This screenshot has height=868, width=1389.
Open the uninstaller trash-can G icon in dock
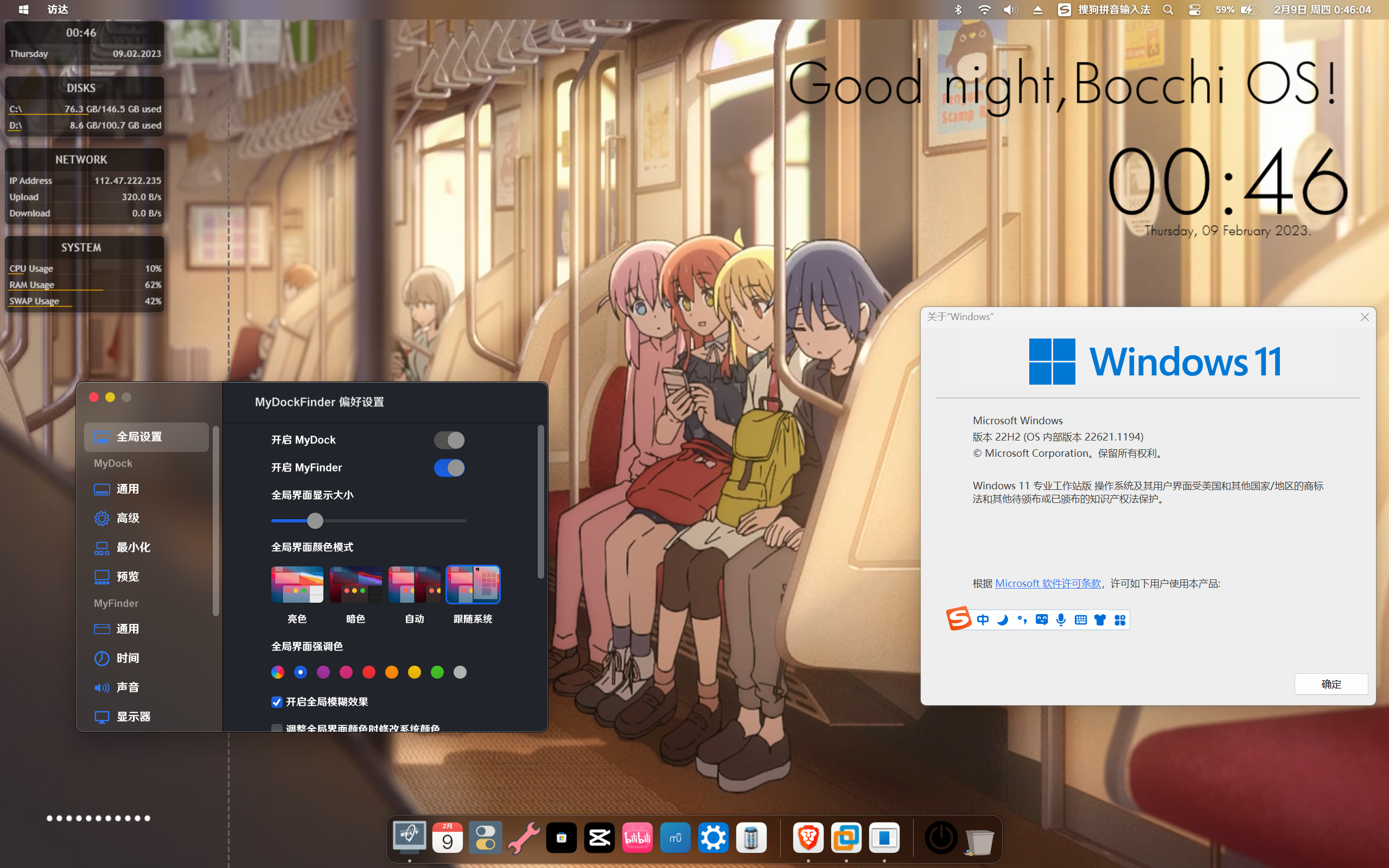[751, 838]
